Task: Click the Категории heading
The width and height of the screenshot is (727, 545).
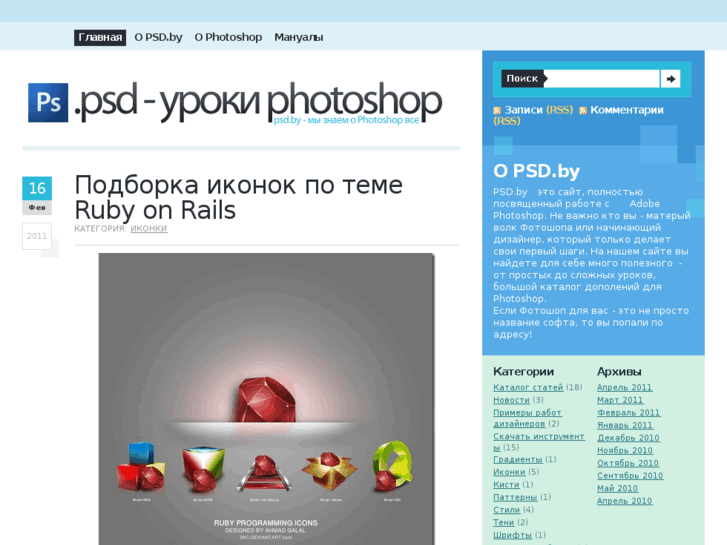Action: coord(523,372)
